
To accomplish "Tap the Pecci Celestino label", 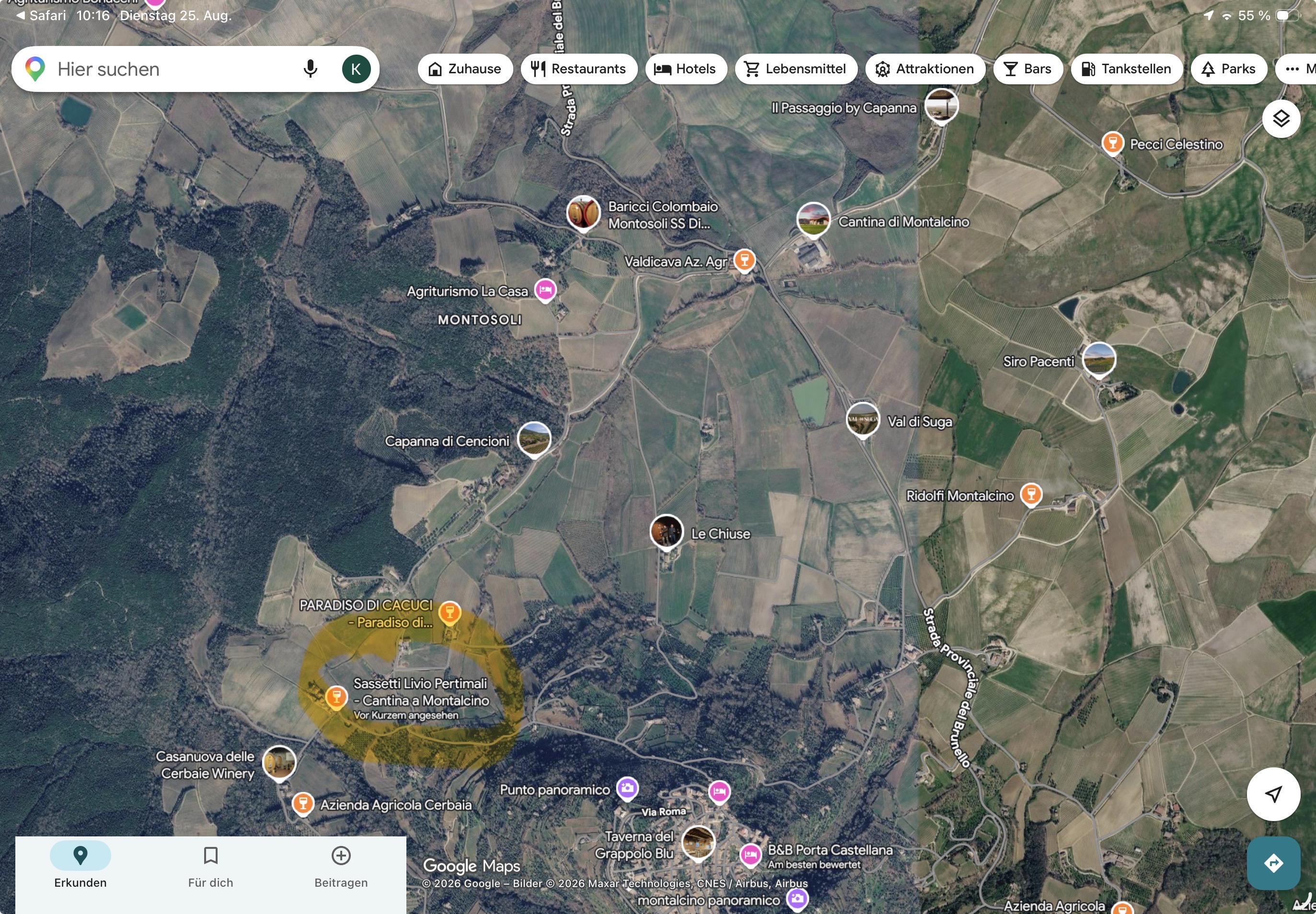I will click(x=1176, y=144).
